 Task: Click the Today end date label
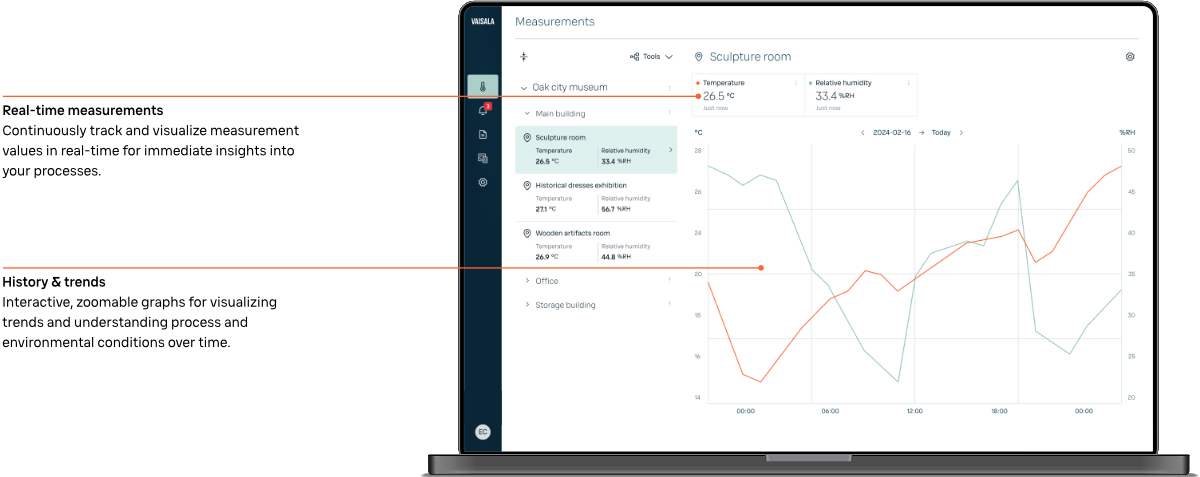941,132
